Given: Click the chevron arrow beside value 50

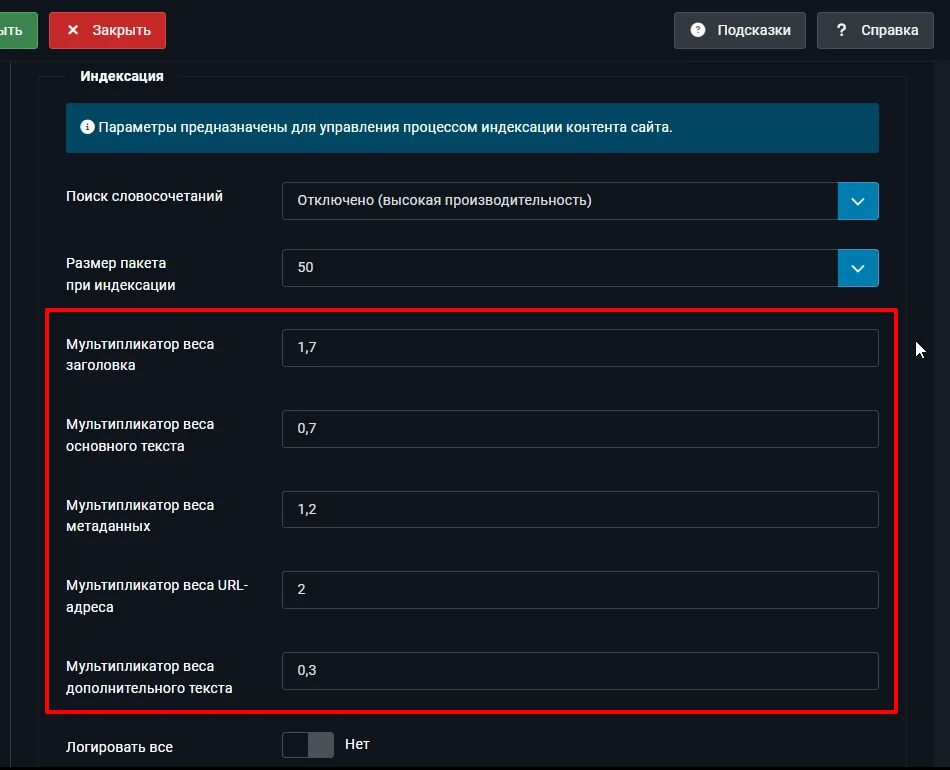Looking at the screenshot, I should pos(858,268).
